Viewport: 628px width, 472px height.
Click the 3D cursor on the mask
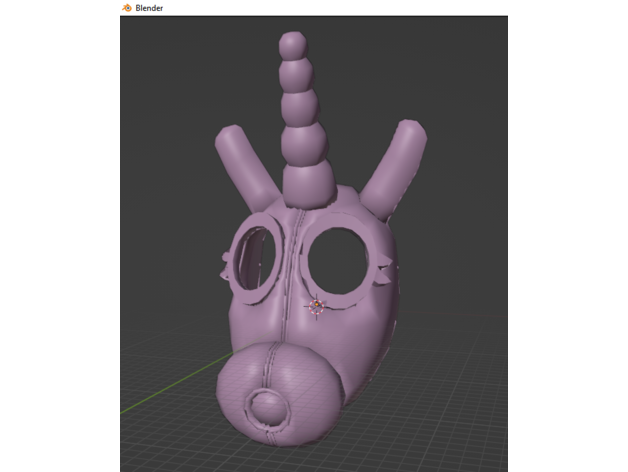tap(316, 306)
